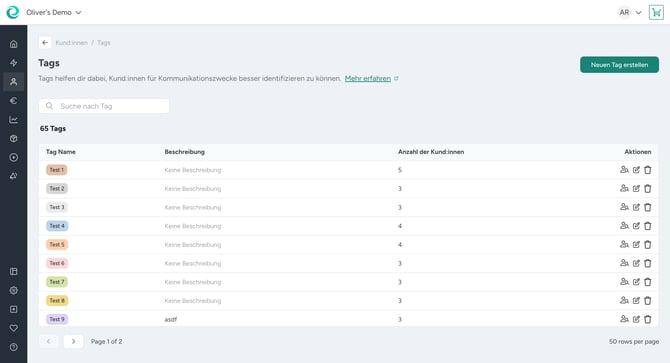Viewport: 670px width, 363px height.
Task: Click Neuen Tag erstellen button
Action: (x=619, y=65)
